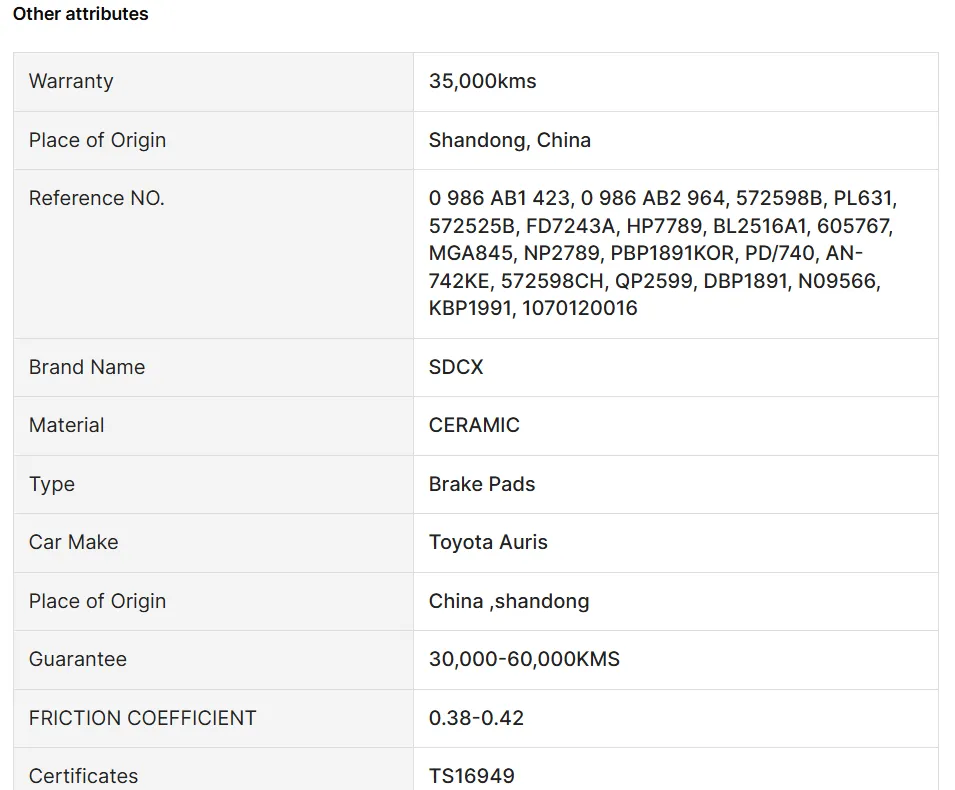Click the 0.38-0.42 friction value
The image size is (955, 790).
tap(476, 718)
